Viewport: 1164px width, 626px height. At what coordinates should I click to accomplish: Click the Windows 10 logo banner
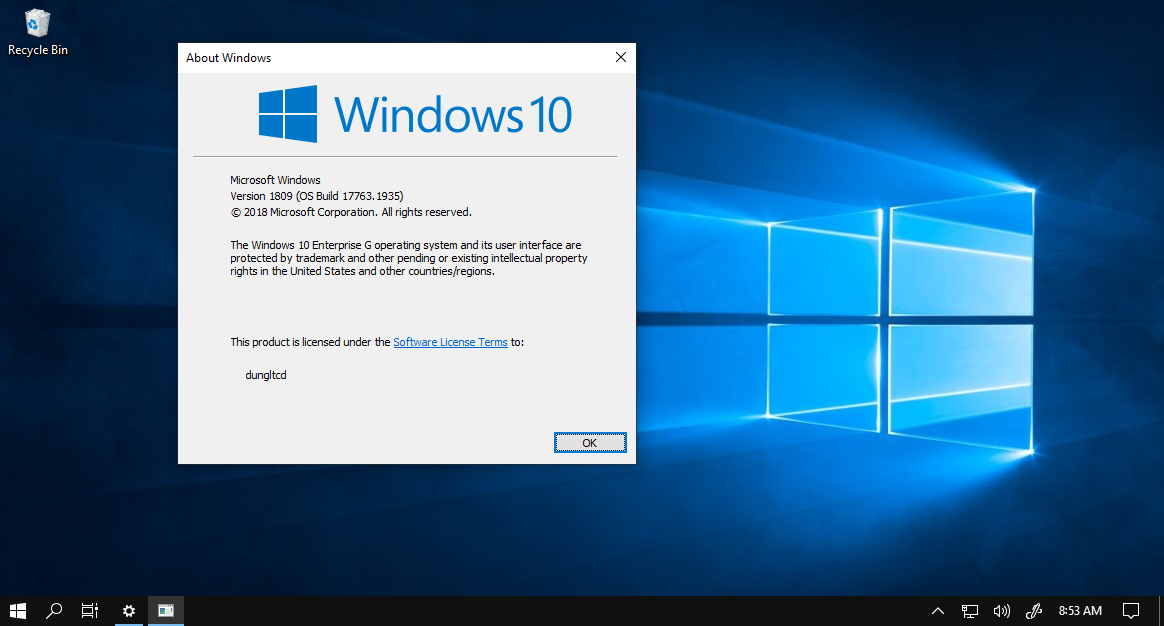coord(416,114)
